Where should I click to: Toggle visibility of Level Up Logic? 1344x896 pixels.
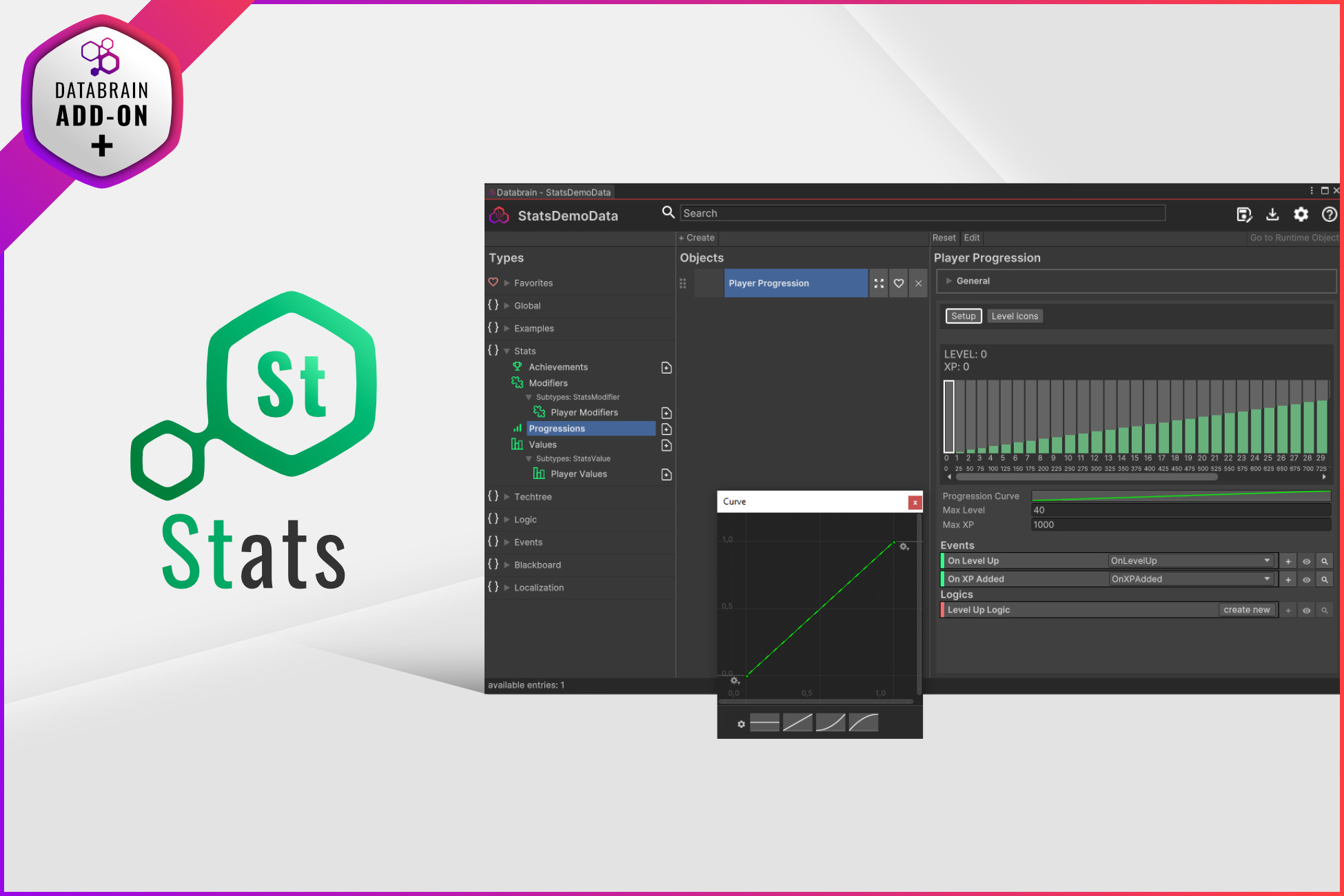(1307, 610)
